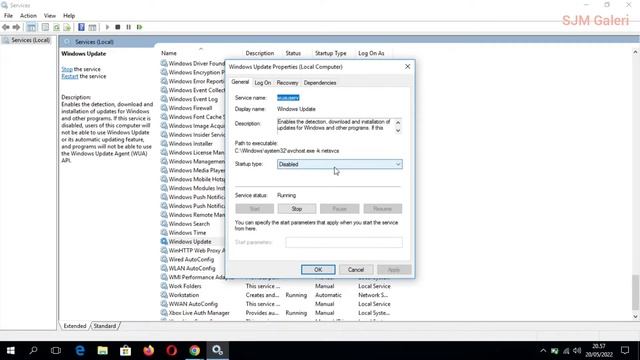Select the WLAN AutoConfig service row
Viewport: 640px width, 360px height.
pos(193,268)
